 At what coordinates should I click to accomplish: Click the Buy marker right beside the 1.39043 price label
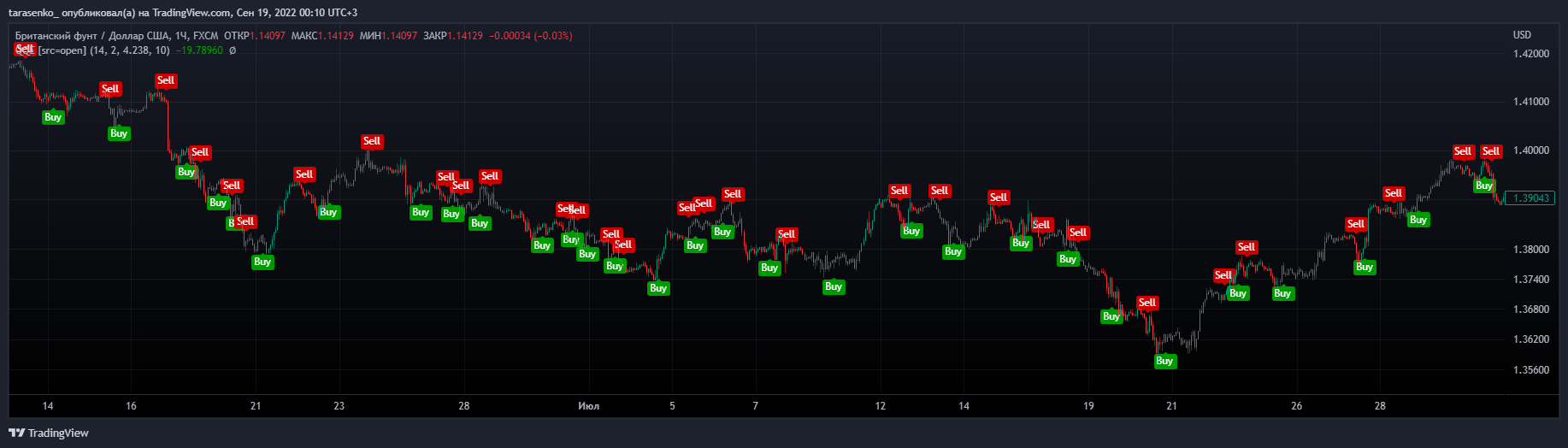point(1484,186)
